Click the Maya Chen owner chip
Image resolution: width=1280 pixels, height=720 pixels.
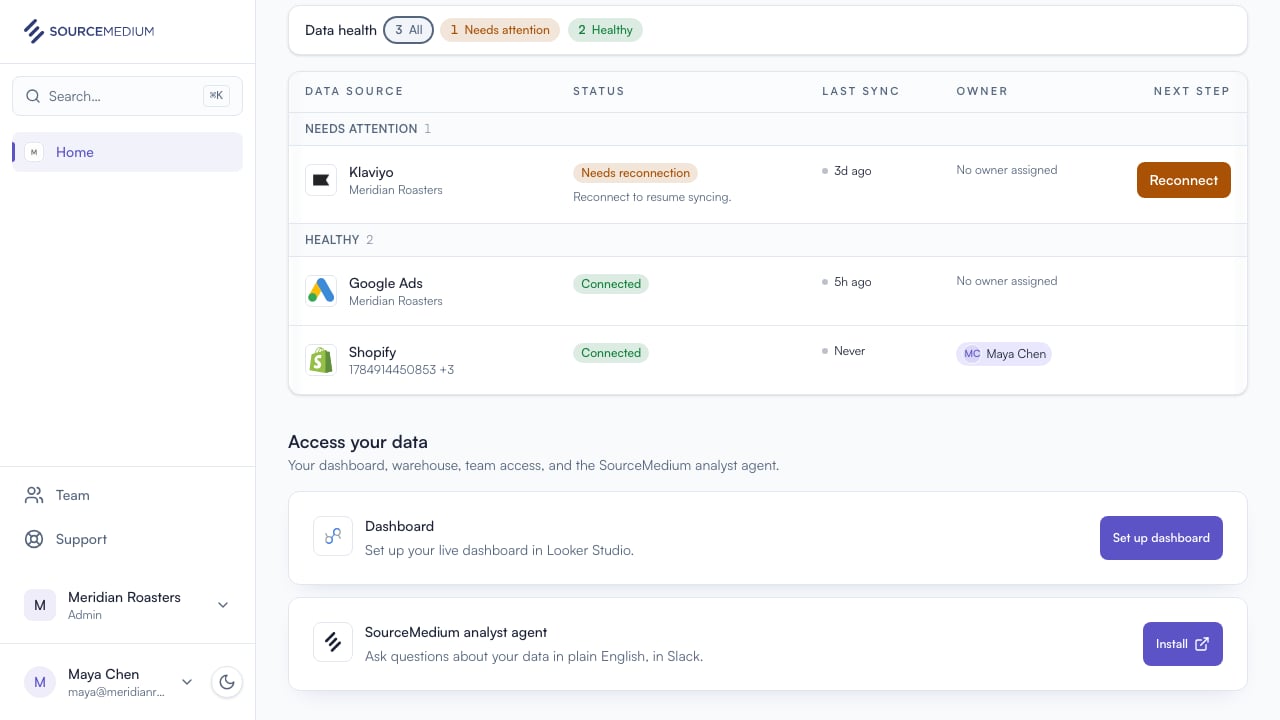(1004, 354)
